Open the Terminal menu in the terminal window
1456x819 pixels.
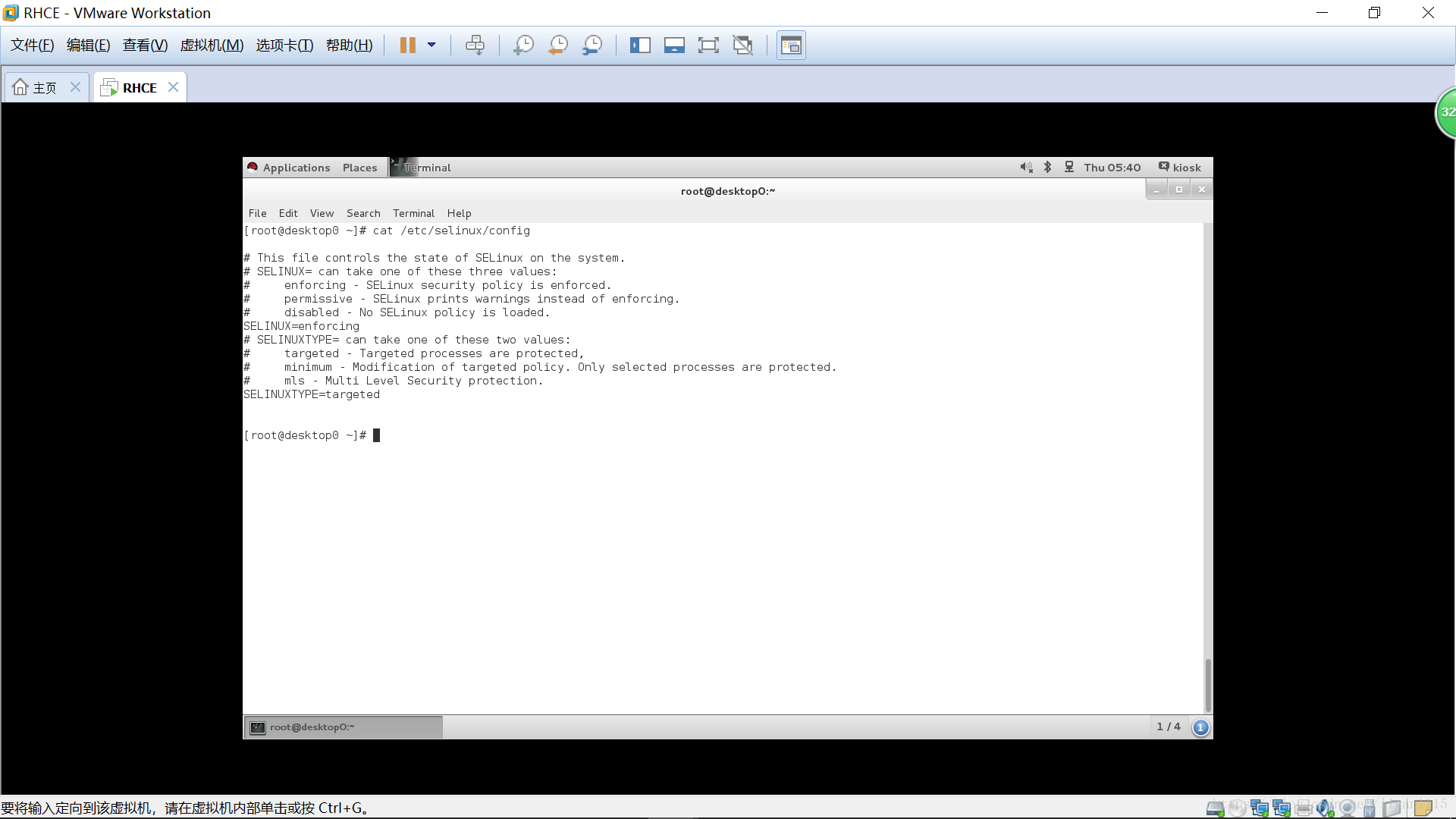click(413, 214)
